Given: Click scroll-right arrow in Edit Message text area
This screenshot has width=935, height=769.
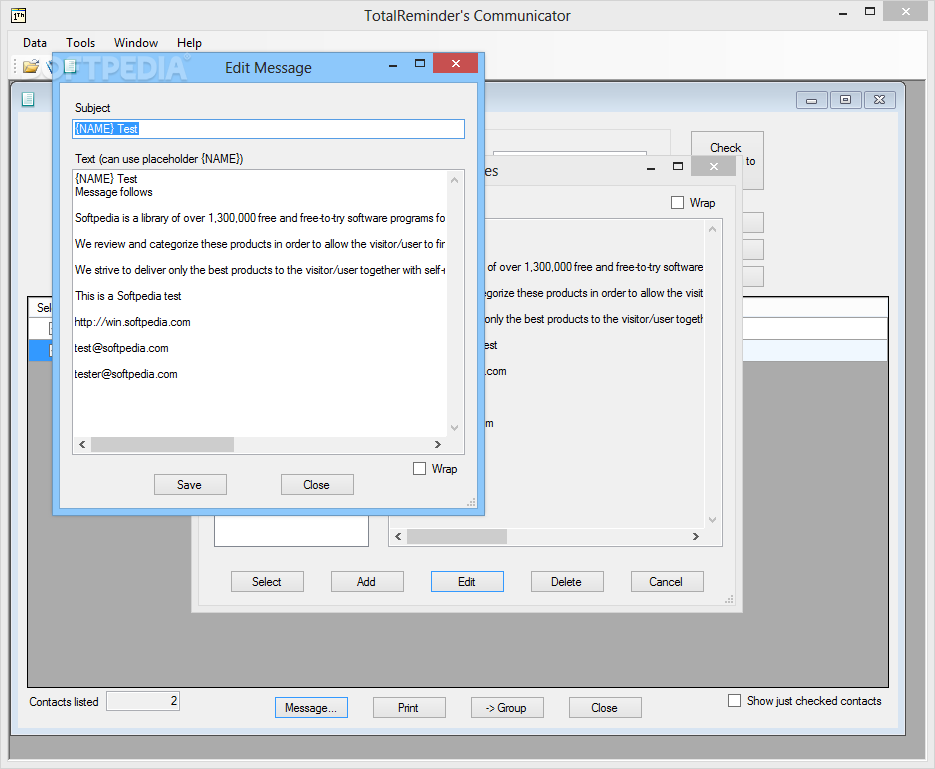Looking at the screenshot, I should (438, 445).
